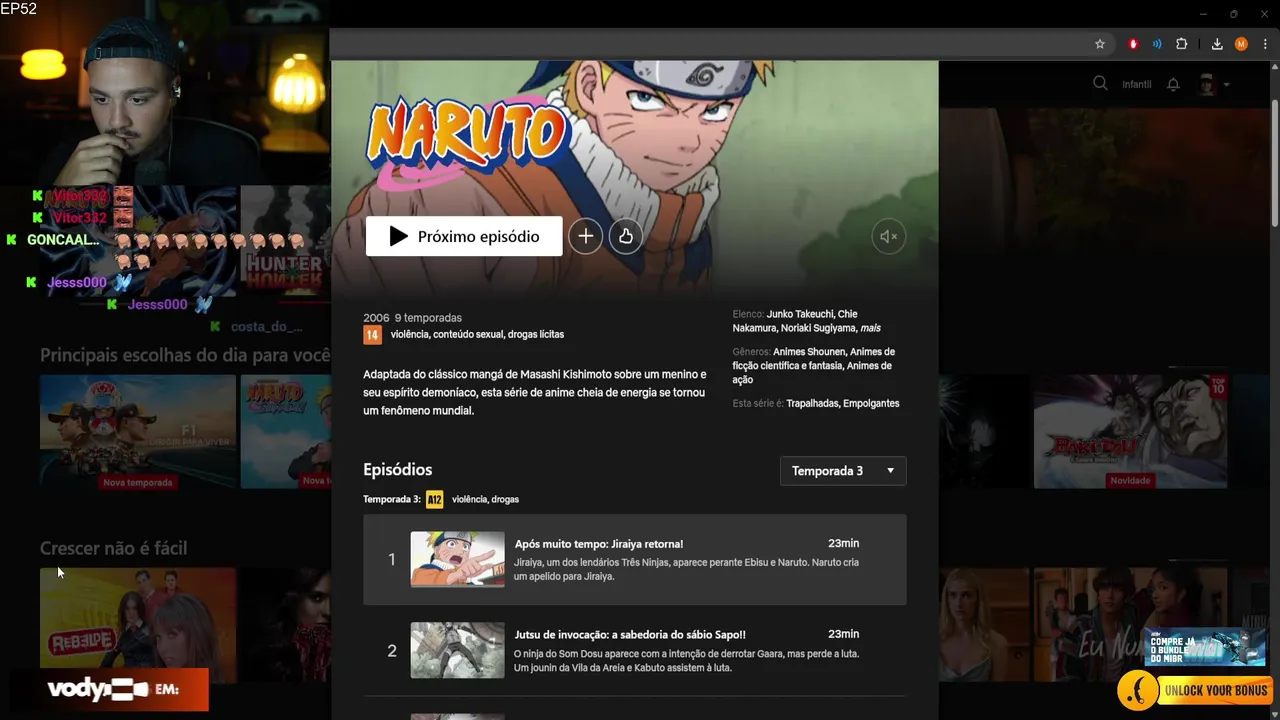Click the Próximo episódio play button
The image size is (1280, 720).
[464, 236]
